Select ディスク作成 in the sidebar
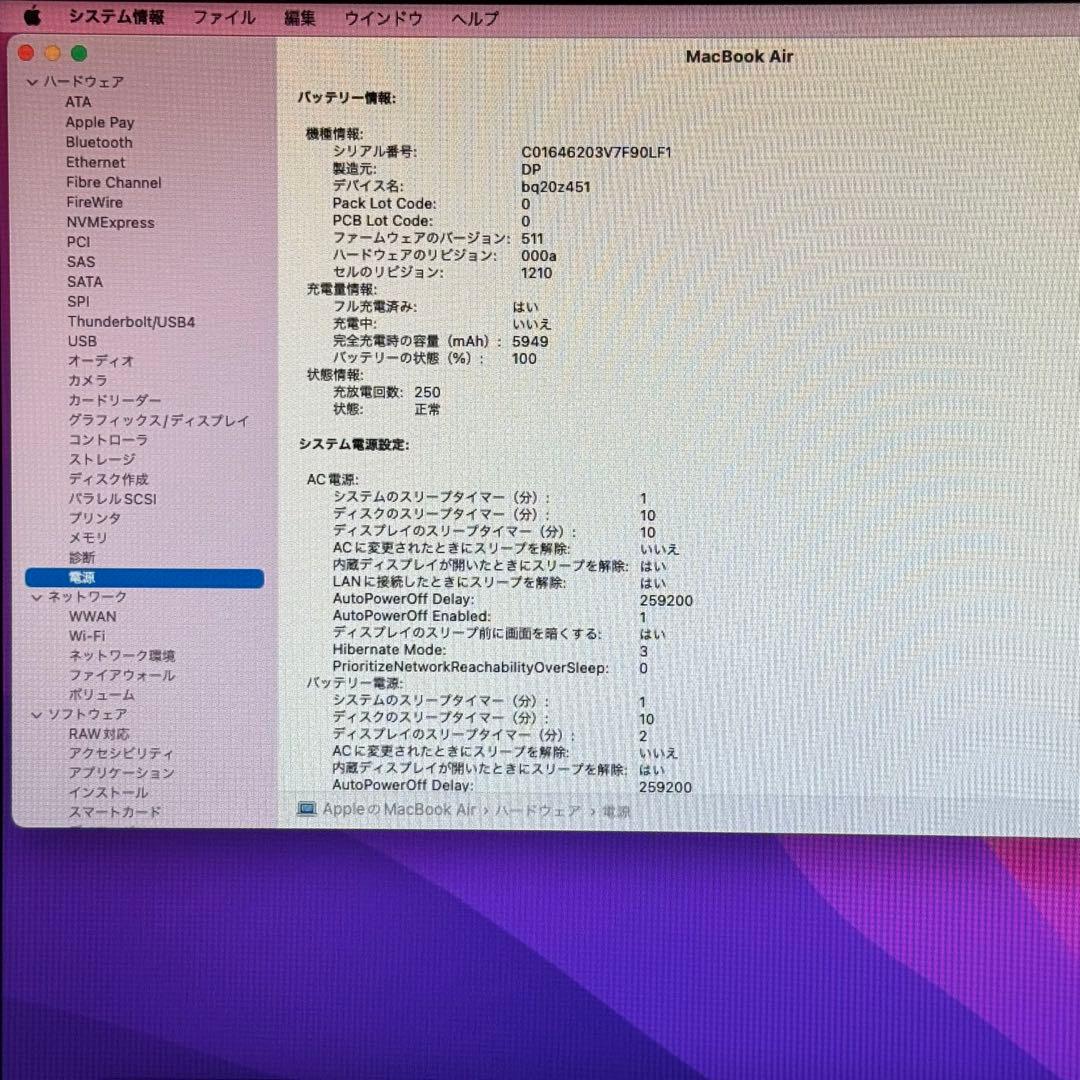 108,479
